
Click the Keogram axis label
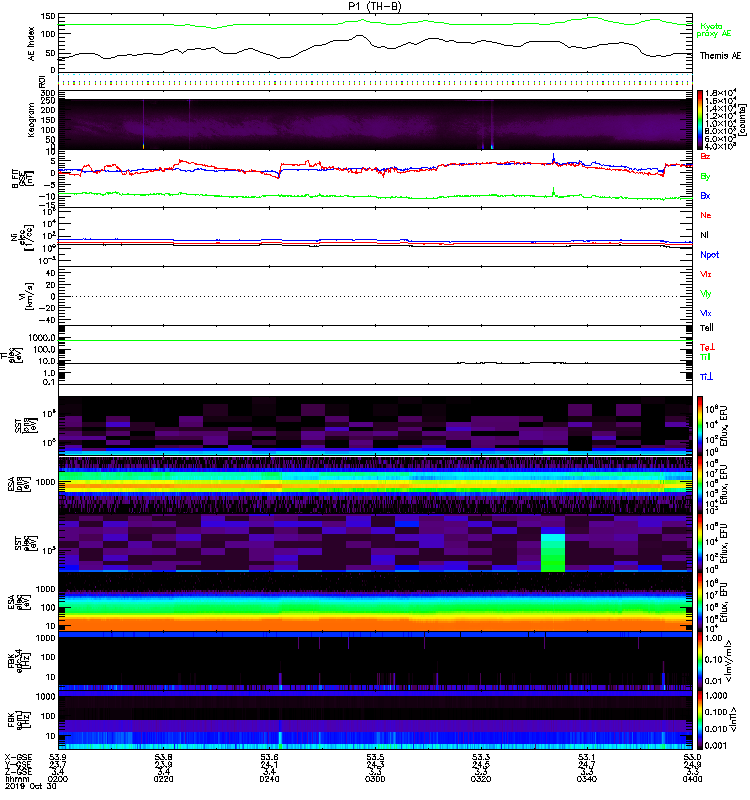coord(31,120)
